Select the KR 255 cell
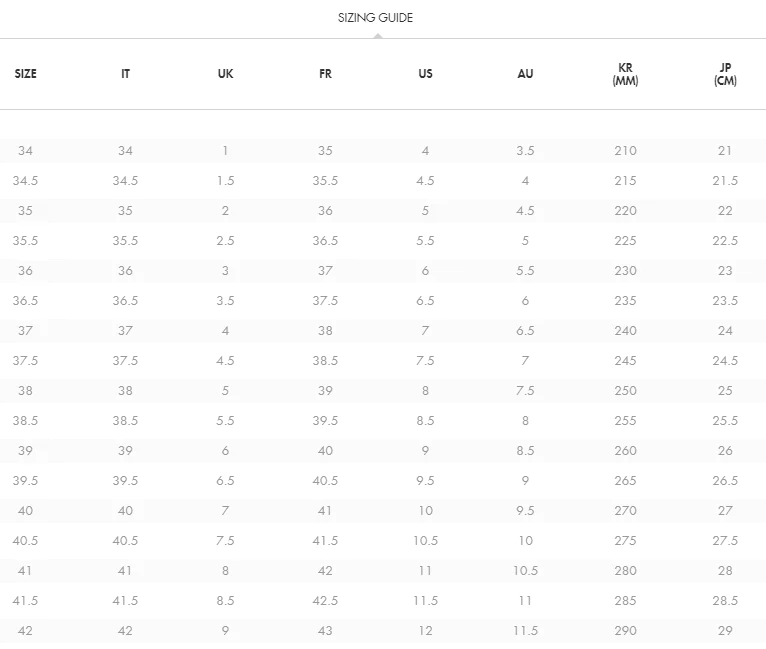The height and width of the screenshot is (649, 766). 625,420
